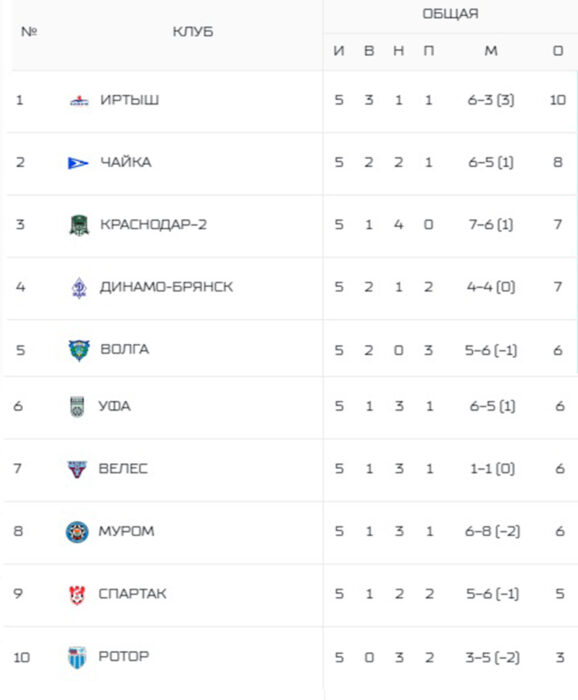
Task: Select the ОБЩАЯ header tab
Action: pos(450,14)
